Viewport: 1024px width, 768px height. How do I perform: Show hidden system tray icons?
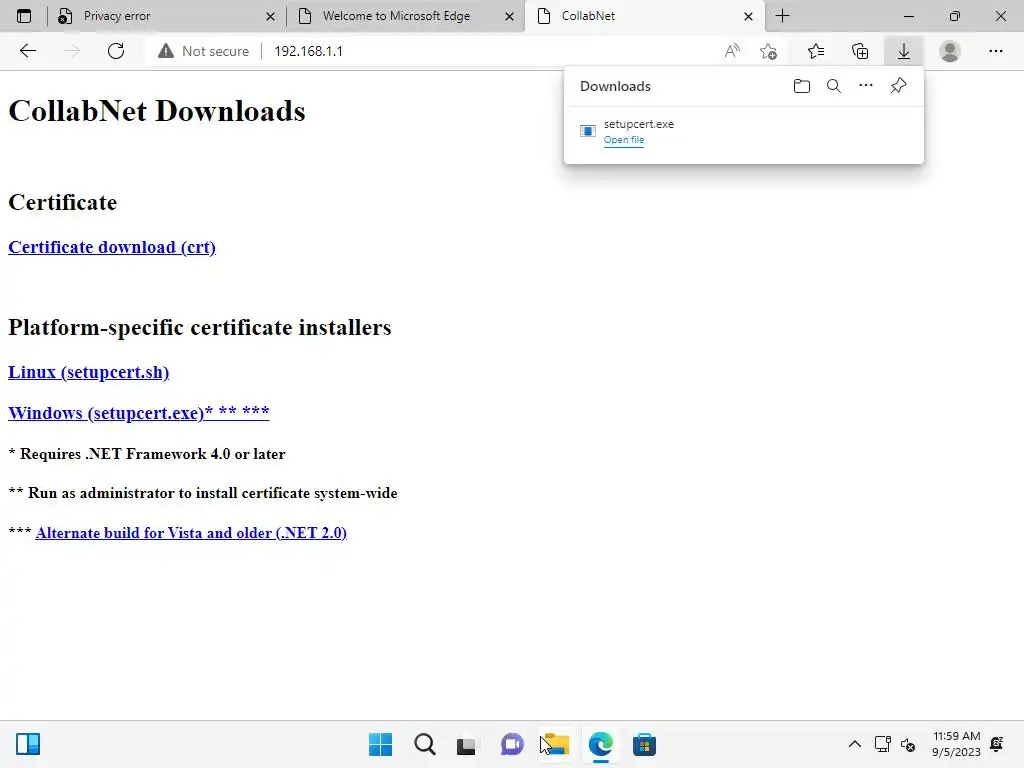pos(854,744)
